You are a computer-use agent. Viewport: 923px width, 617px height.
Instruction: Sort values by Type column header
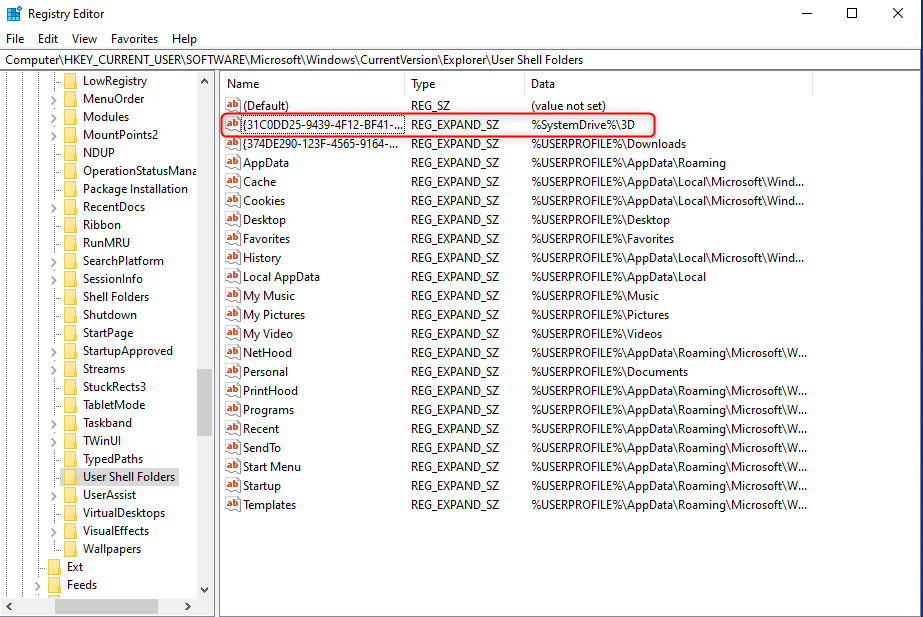click(464, 84)
